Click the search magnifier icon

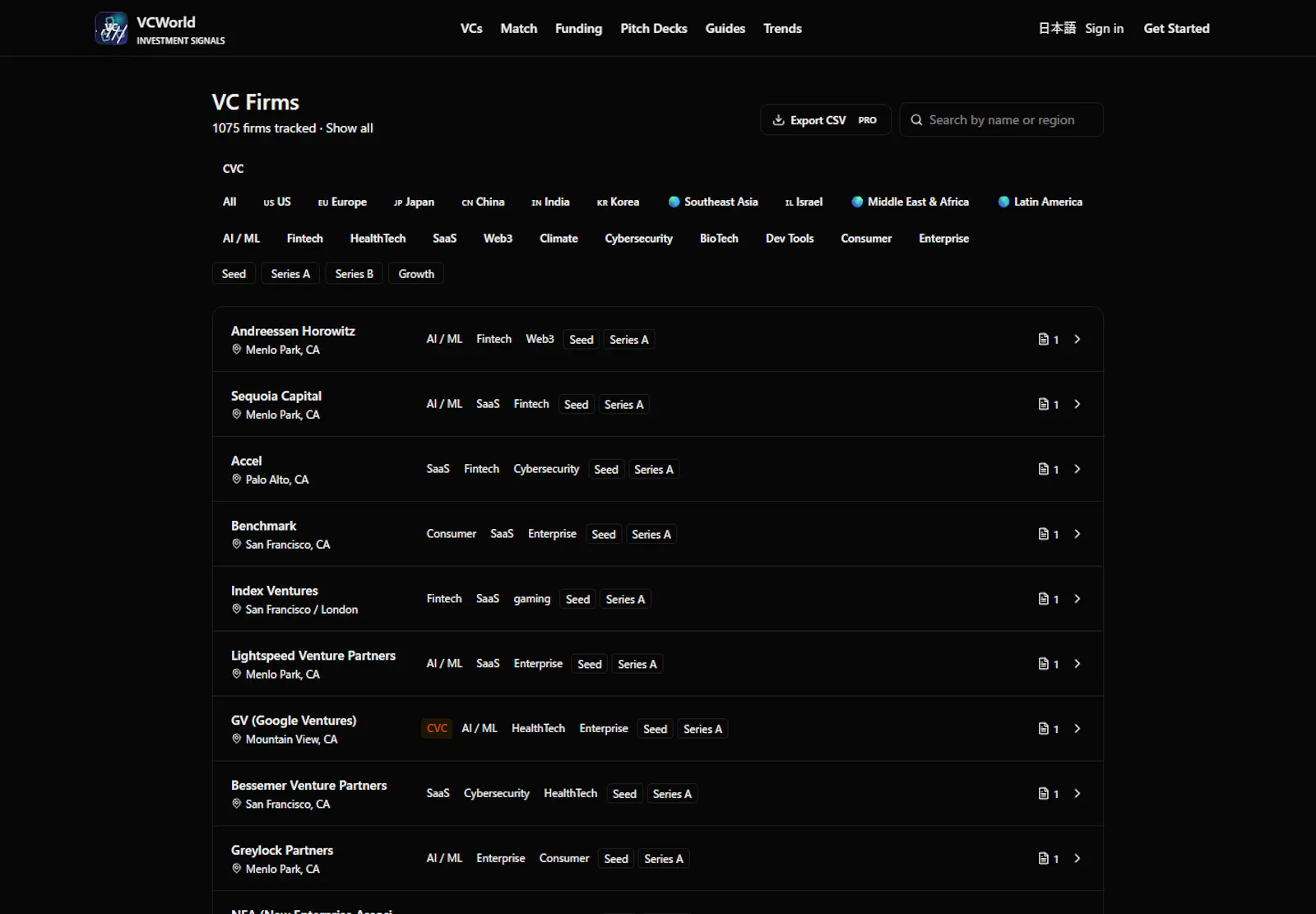tap(916, 120)
